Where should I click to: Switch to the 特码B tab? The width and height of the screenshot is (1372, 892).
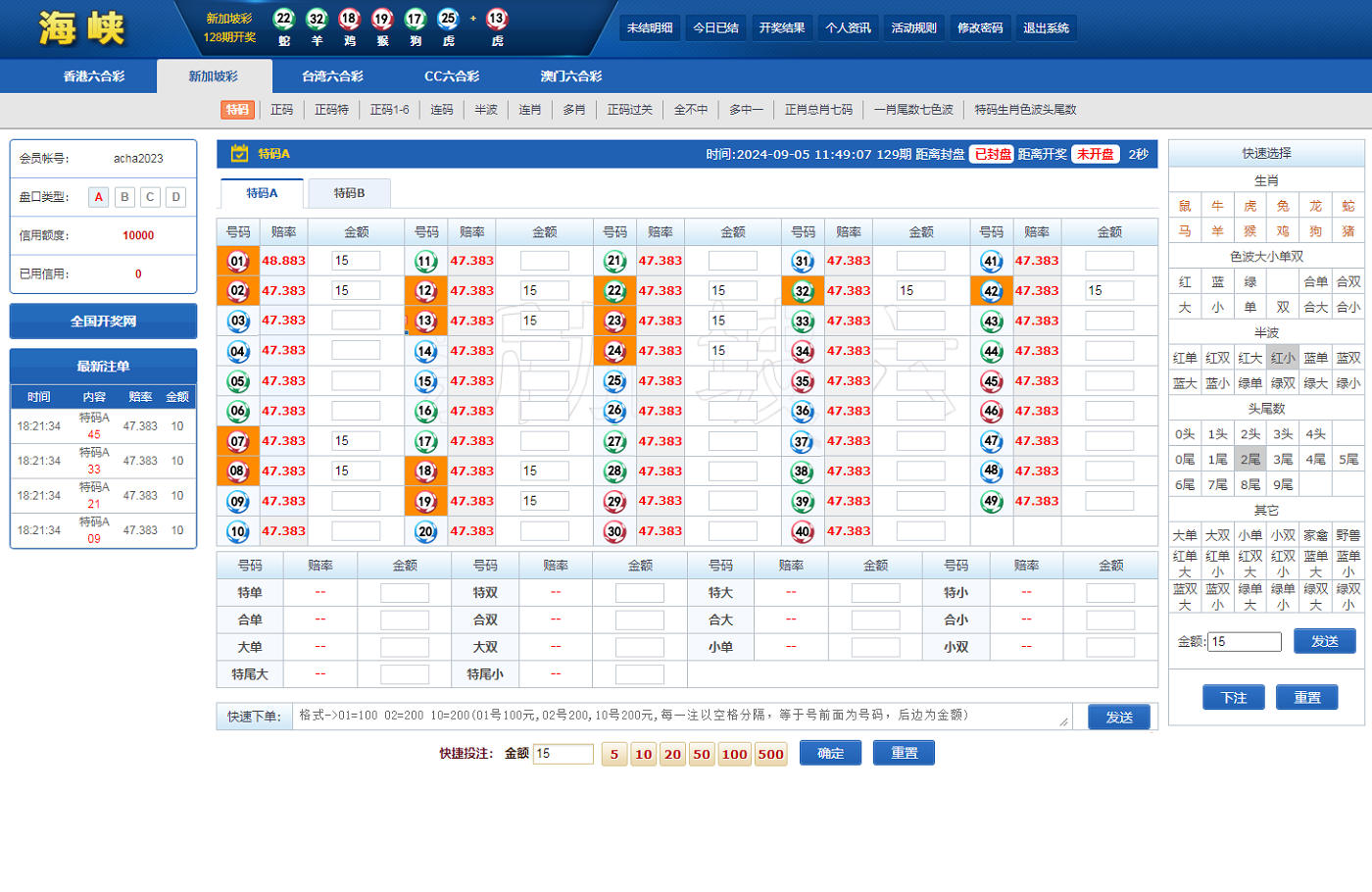349,193
